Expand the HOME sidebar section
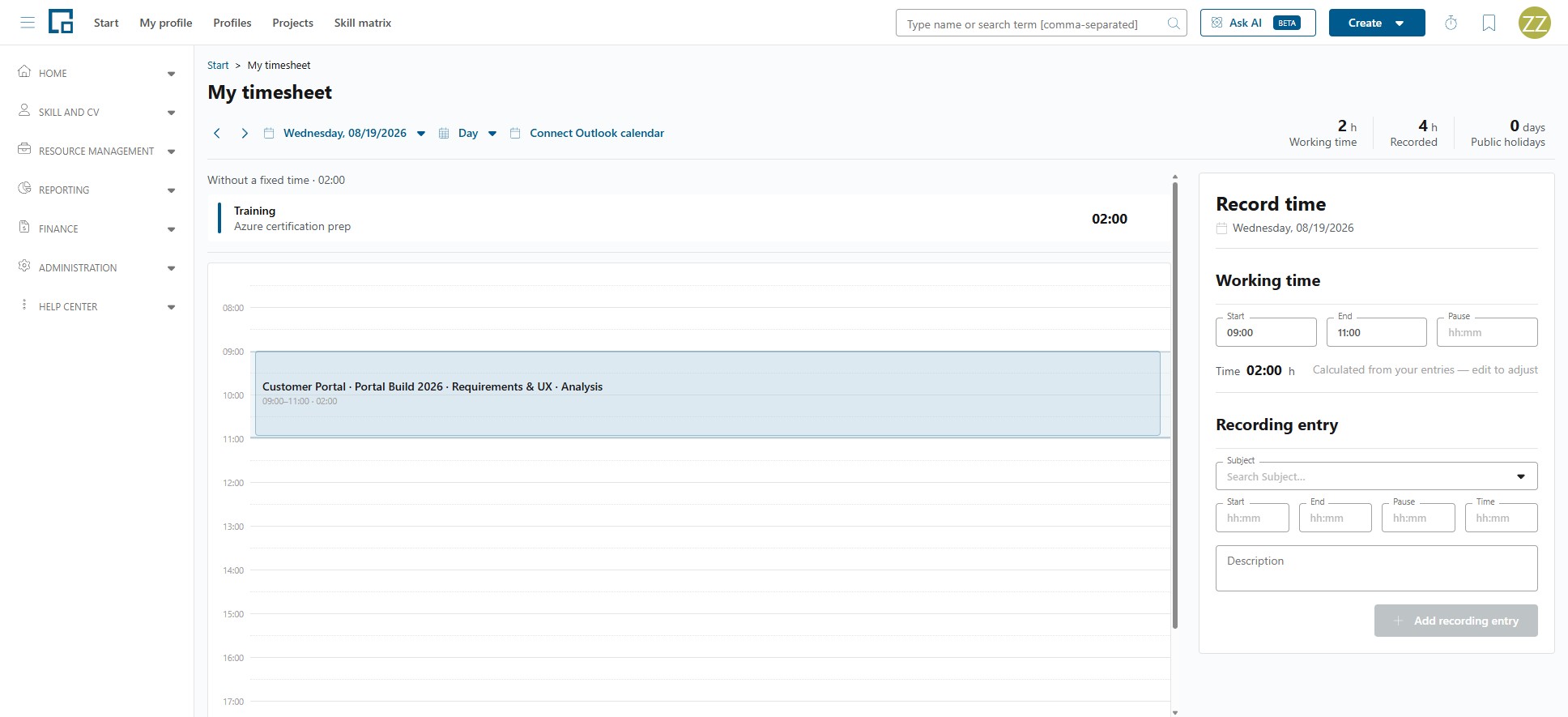1568x717 pixels. point(171,74)
